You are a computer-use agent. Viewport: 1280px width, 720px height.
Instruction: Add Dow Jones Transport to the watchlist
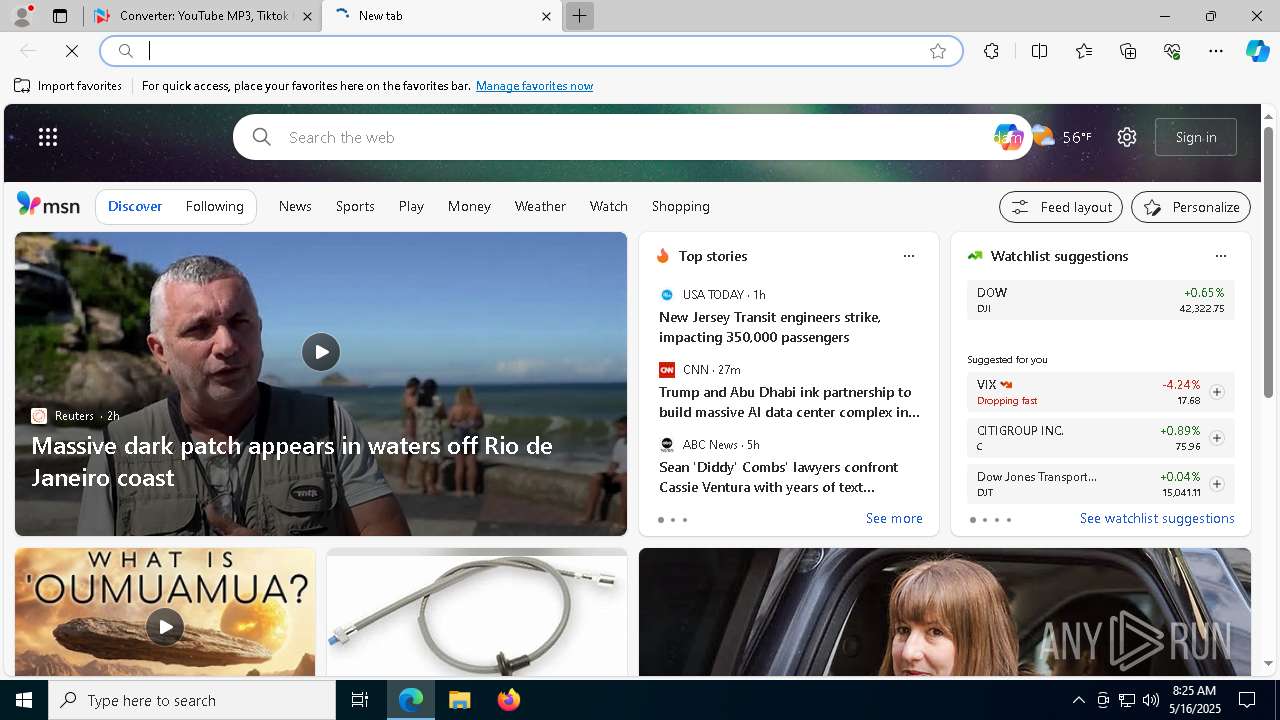point(1217,484)
